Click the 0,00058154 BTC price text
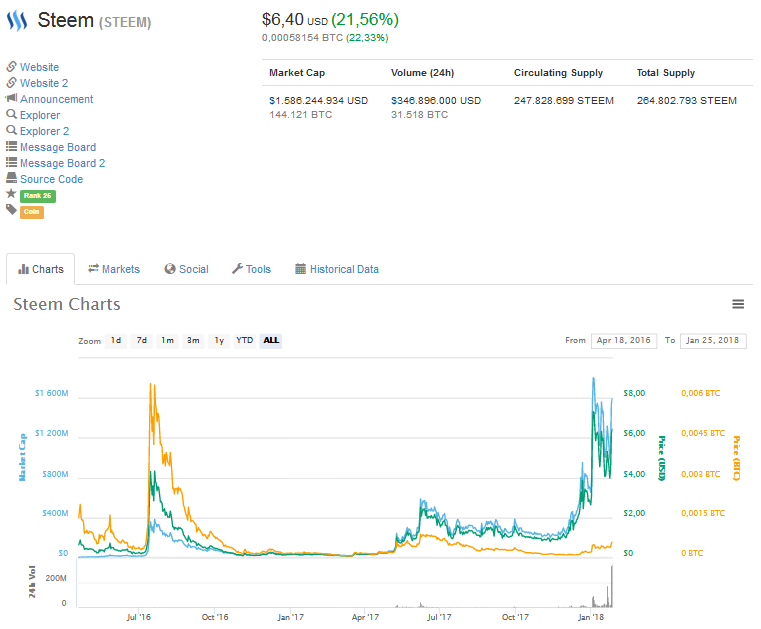The height and width of the screenshot is (629, 761). pyautogui.click(x=302, y=38)
